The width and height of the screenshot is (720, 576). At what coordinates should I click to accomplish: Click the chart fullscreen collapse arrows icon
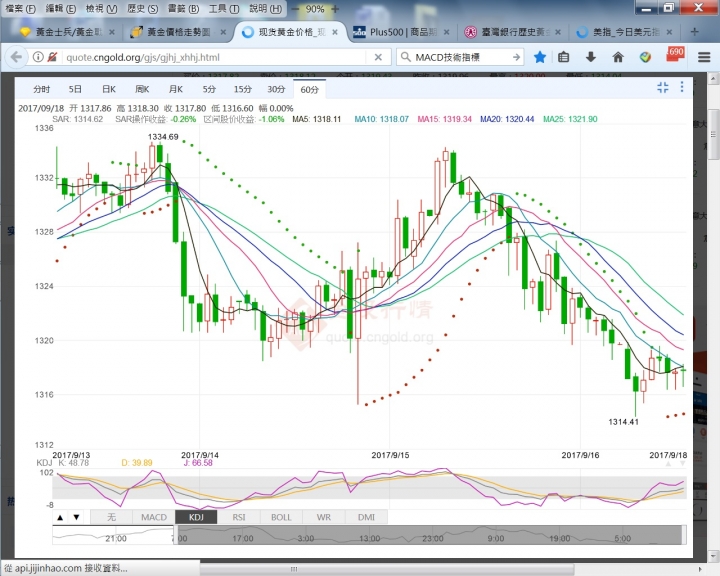[x=662, y=88]
